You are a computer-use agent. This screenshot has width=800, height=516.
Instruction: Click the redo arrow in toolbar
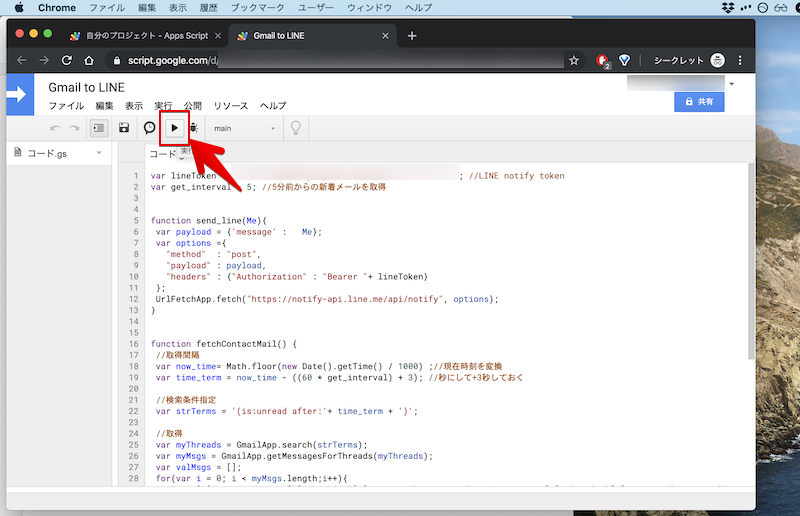[74, 128]
